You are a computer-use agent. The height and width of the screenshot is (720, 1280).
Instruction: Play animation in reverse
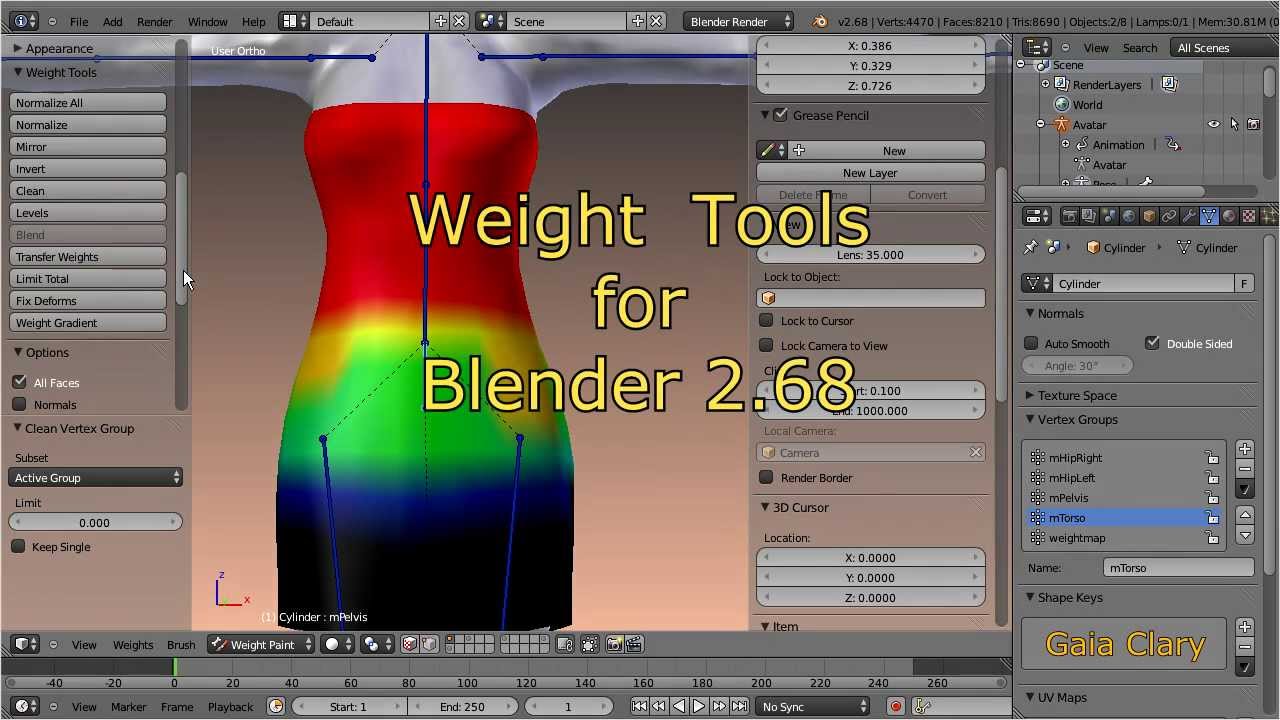679,706
